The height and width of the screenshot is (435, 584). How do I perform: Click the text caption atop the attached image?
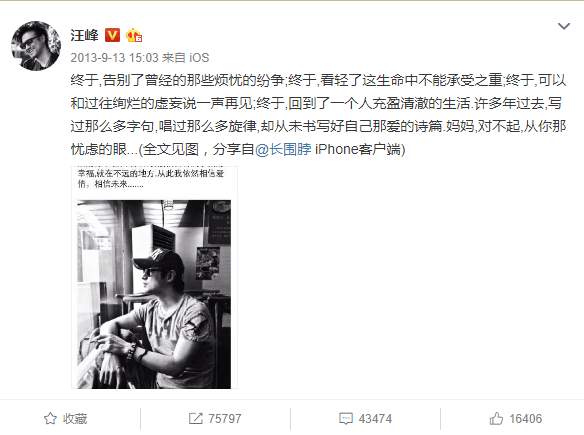click(151, 178)
